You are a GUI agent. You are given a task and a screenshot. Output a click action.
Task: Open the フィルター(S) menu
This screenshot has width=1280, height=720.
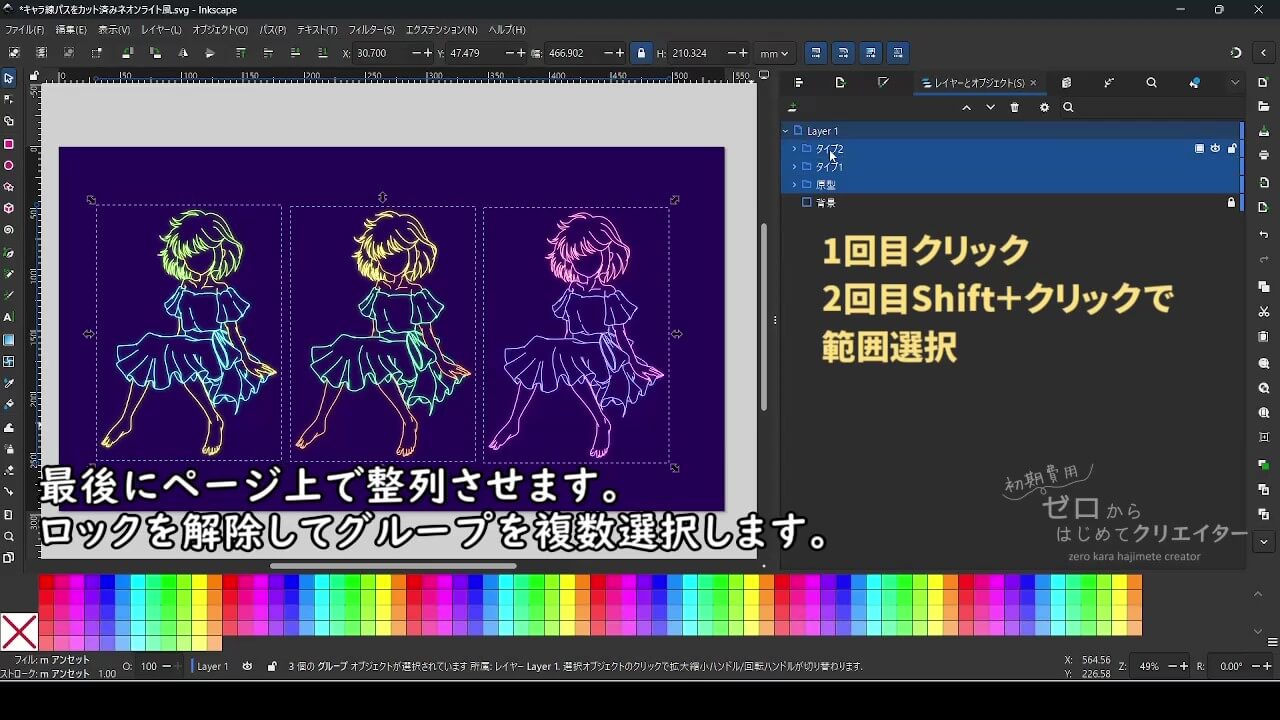pos(371,30)
